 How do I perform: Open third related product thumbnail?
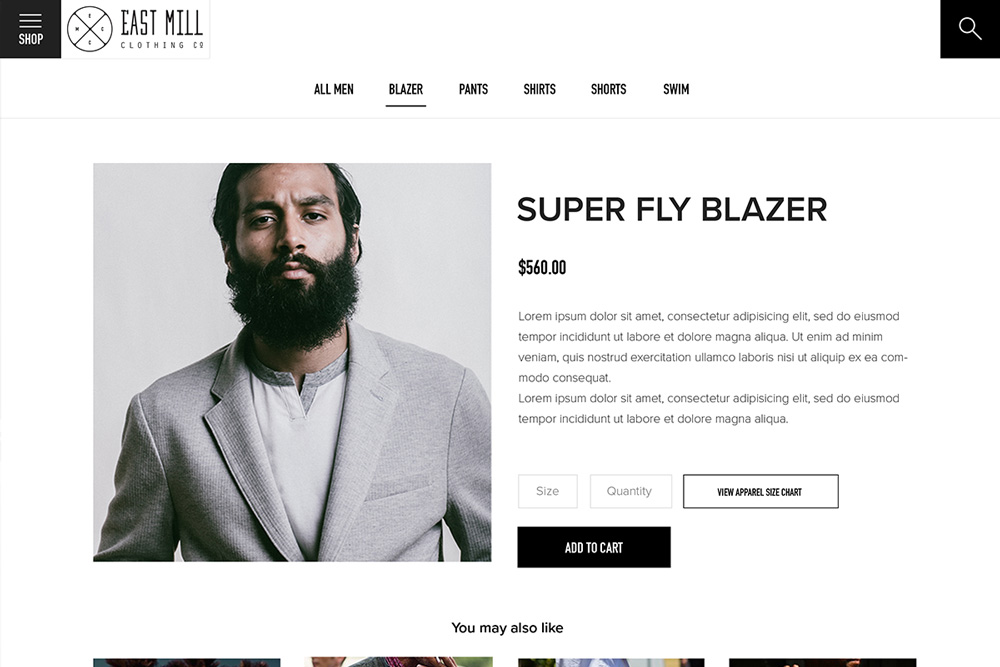(x=611, y=663)
